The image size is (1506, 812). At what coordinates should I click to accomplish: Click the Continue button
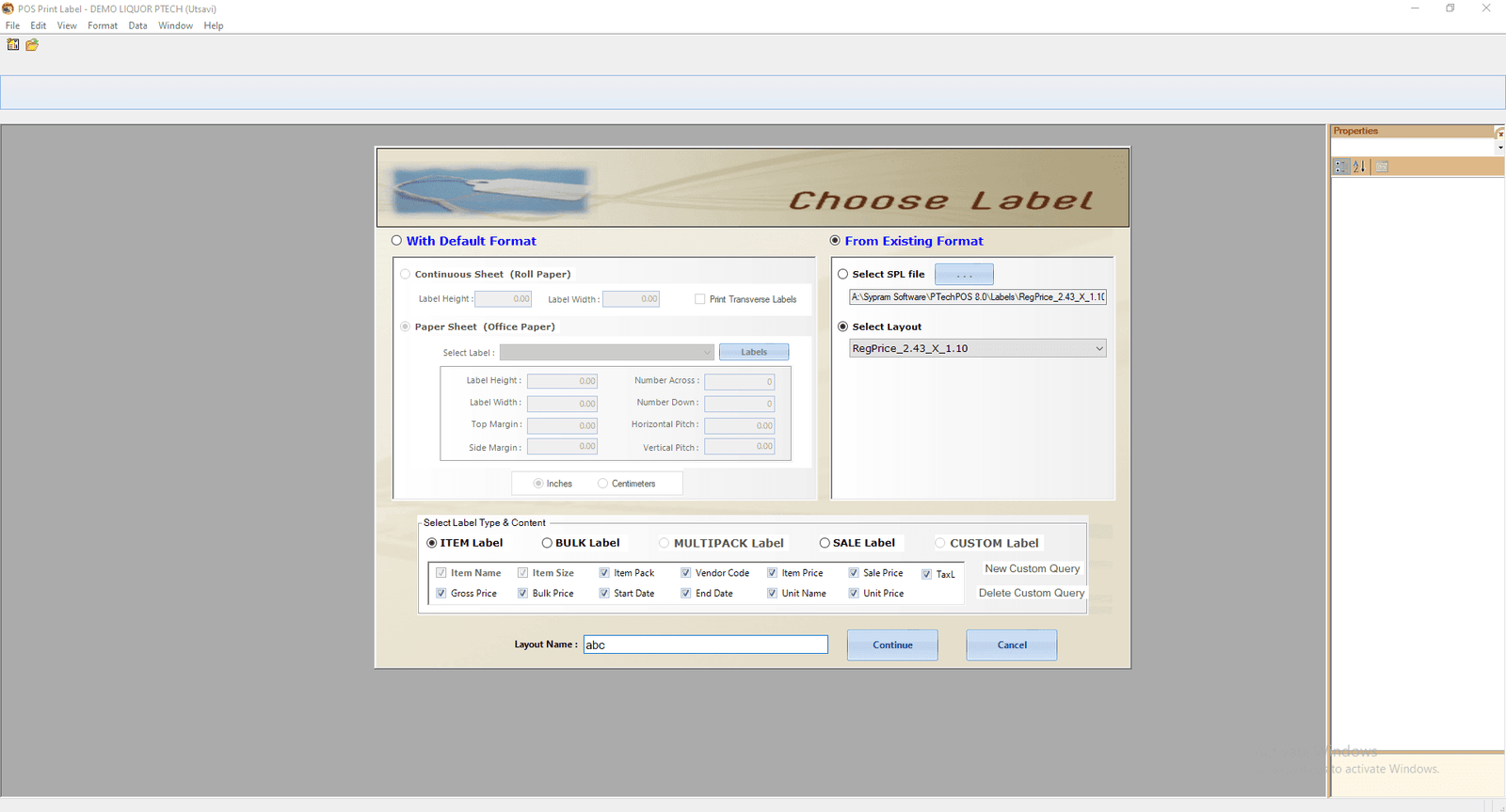pos(892,645)
